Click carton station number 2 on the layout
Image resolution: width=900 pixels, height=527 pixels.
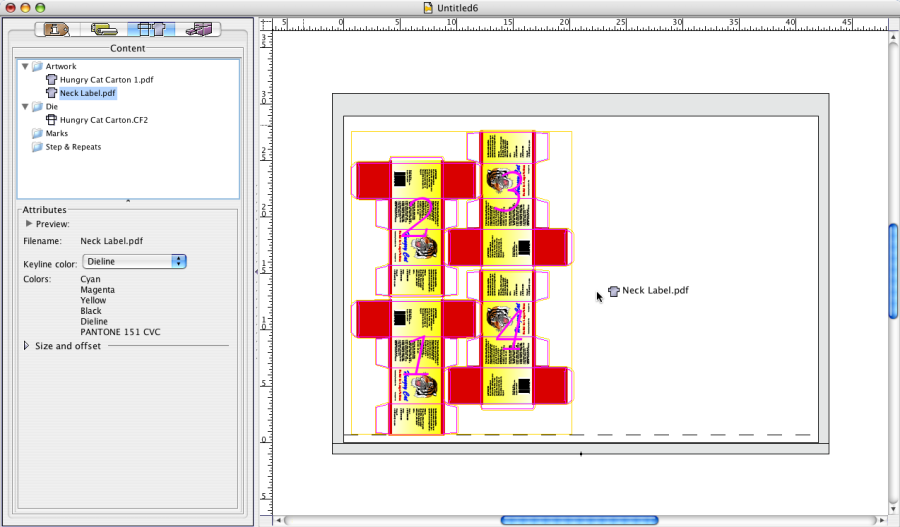click(418, 217)
